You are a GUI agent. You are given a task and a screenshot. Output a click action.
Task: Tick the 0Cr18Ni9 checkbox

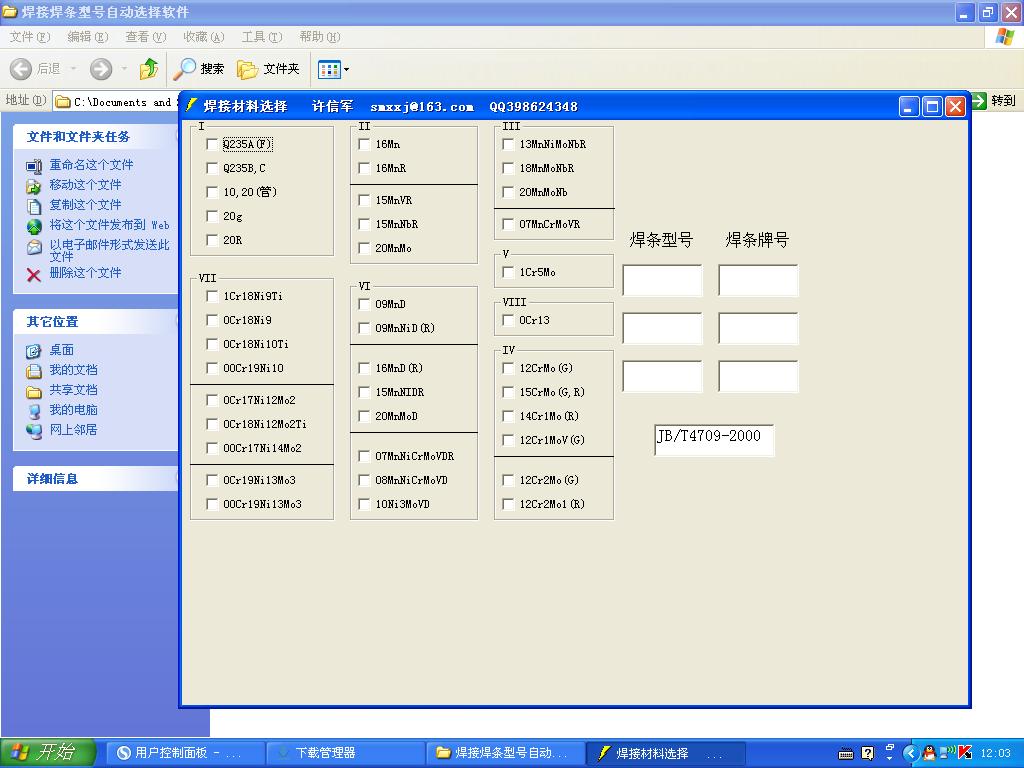(212, 320)
